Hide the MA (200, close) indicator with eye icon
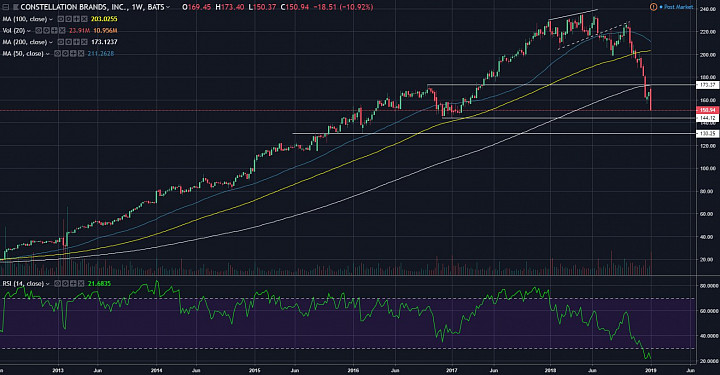This screenshot has width=720, height=375. pyautogui.click(x=61, y=42)
